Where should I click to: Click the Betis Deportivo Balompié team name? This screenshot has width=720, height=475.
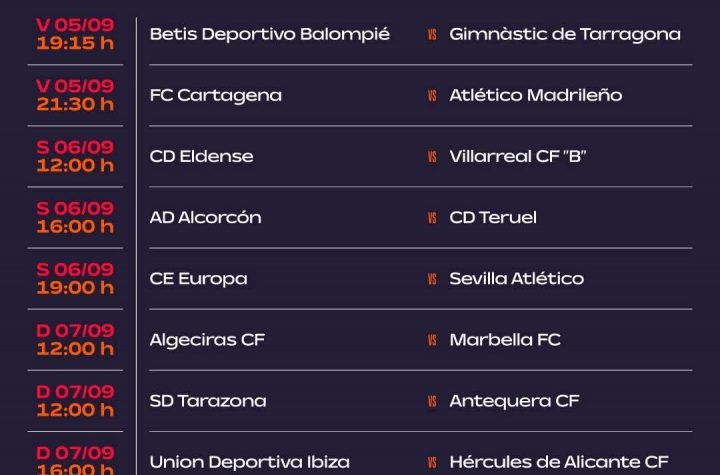click(x=270, y=34)
